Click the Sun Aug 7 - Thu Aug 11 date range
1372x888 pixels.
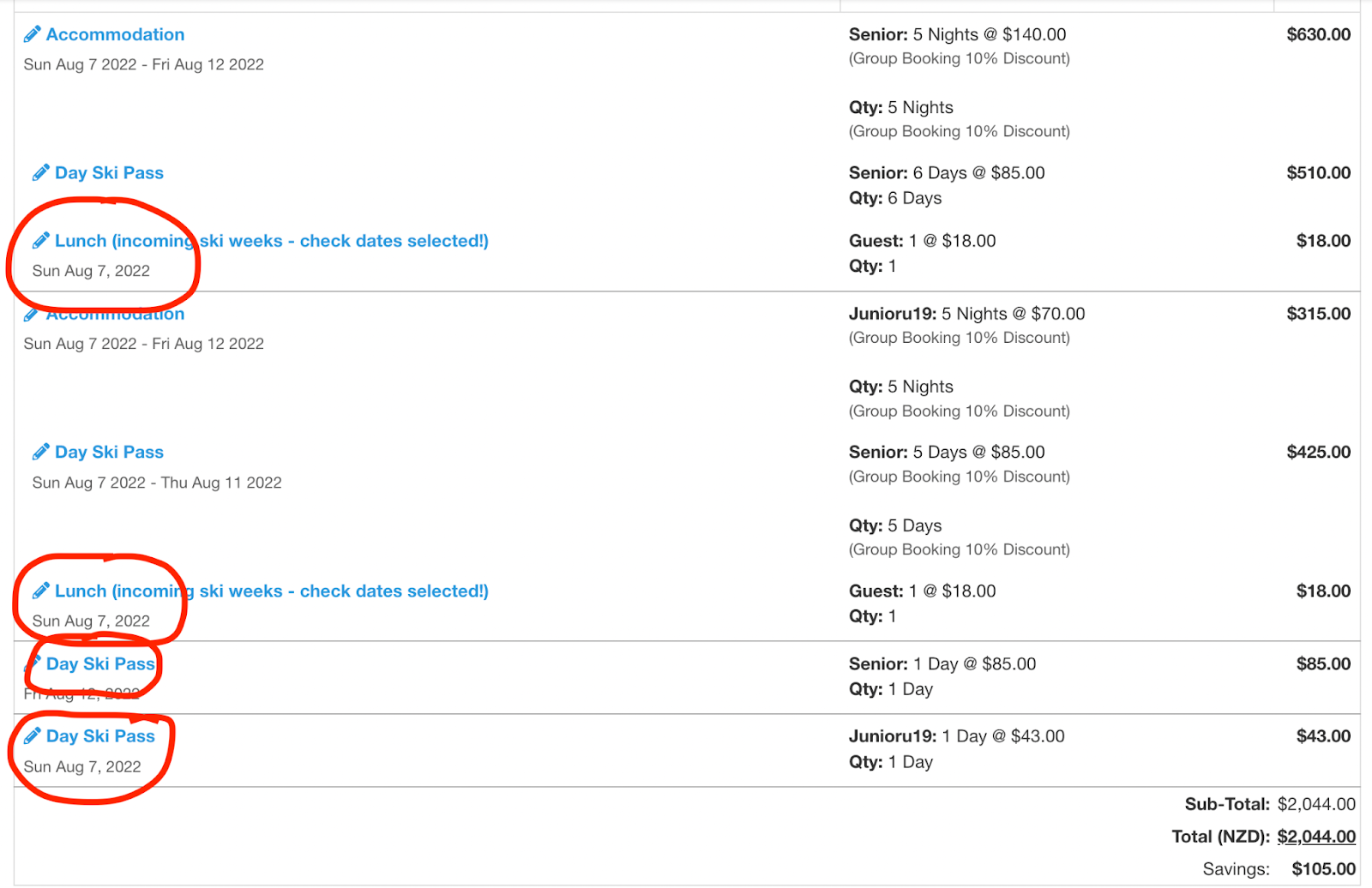coord(157,483)
